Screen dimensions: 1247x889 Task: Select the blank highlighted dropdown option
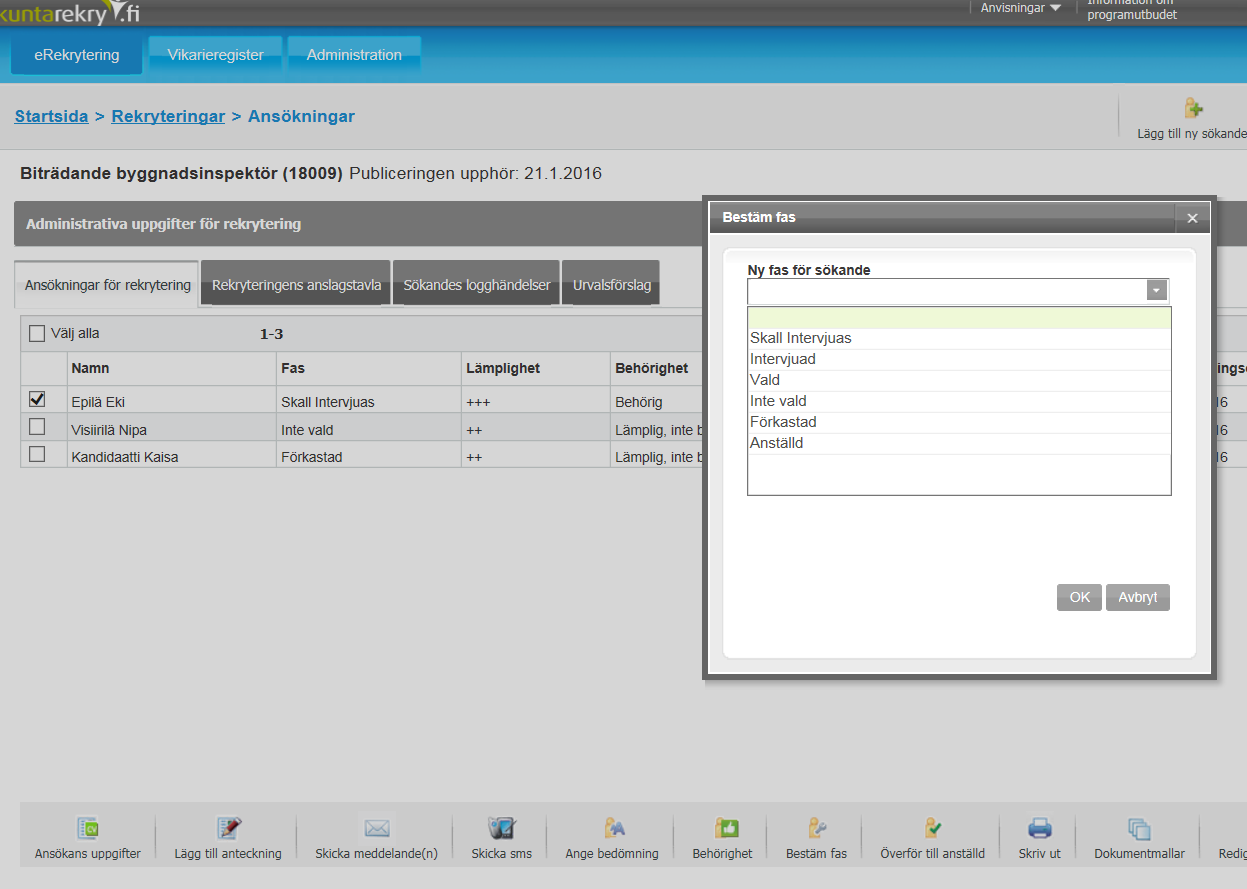[959, 318]
